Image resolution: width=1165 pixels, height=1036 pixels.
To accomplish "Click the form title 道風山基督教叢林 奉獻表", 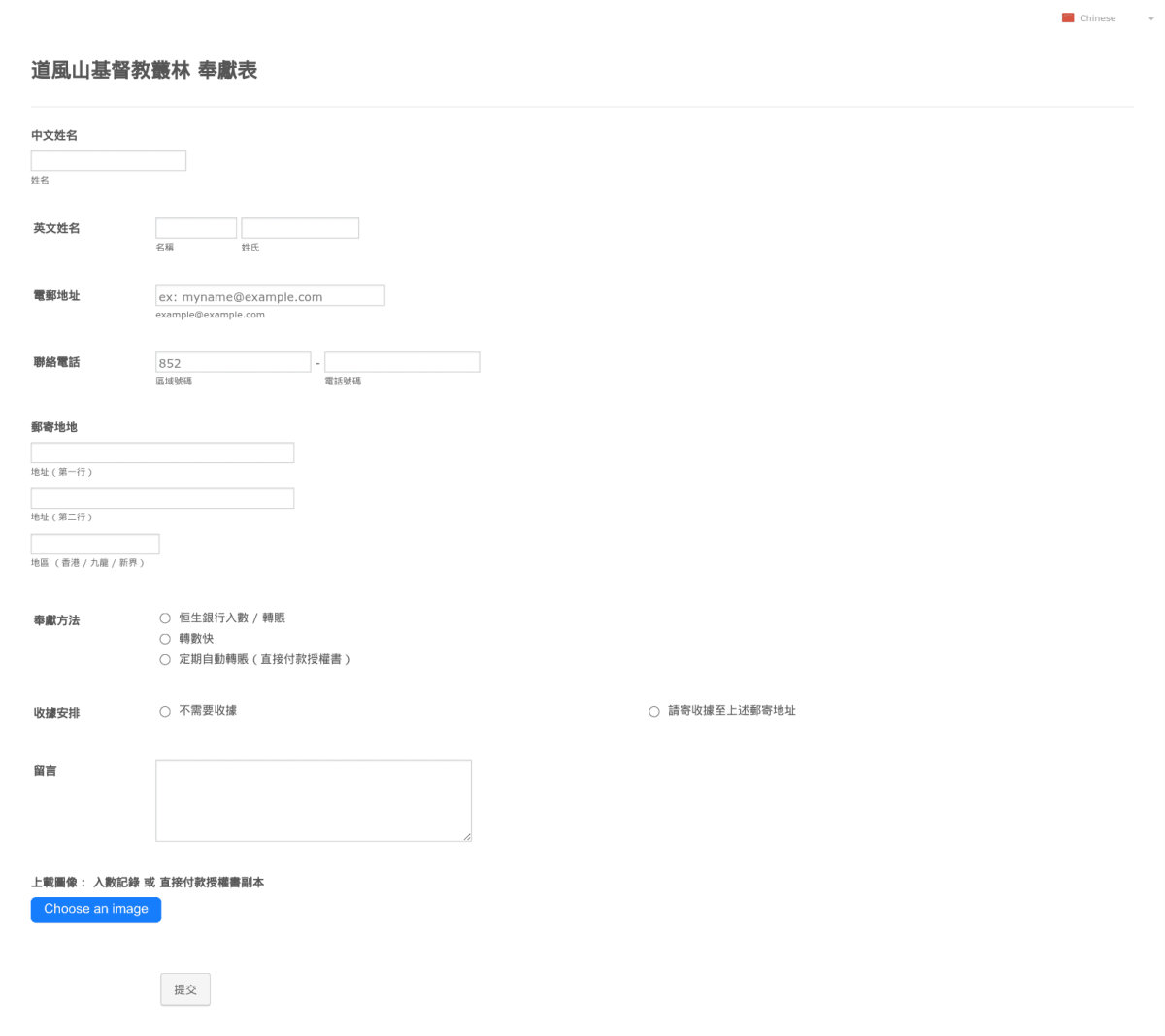I will click(144, 71).
